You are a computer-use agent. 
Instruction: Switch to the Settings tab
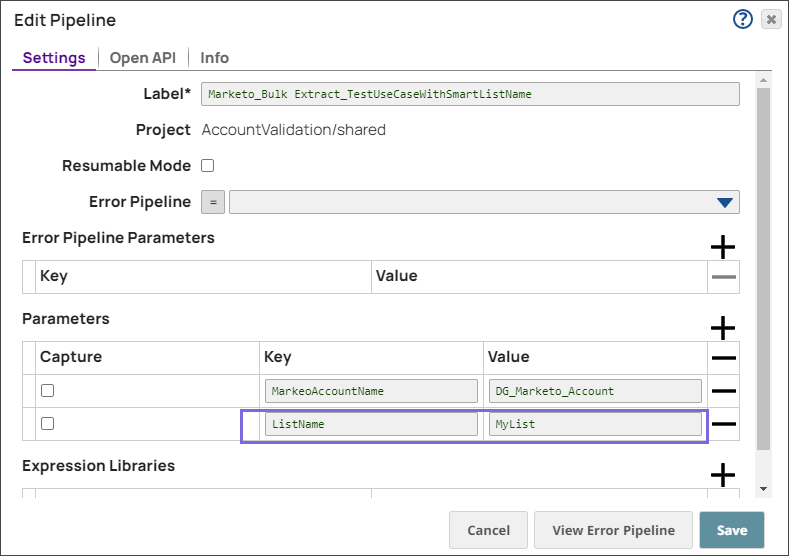point(54,58)
